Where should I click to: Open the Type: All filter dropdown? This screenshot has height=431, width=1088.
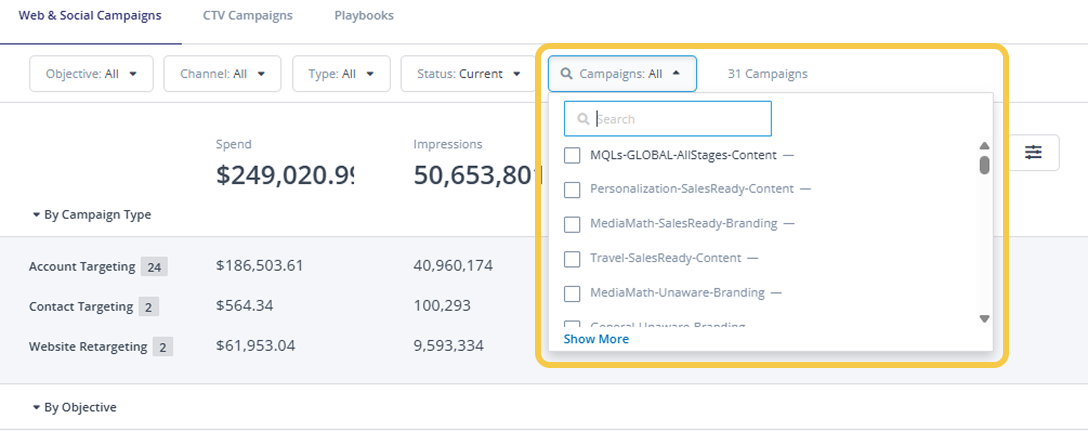pos(341,74)
